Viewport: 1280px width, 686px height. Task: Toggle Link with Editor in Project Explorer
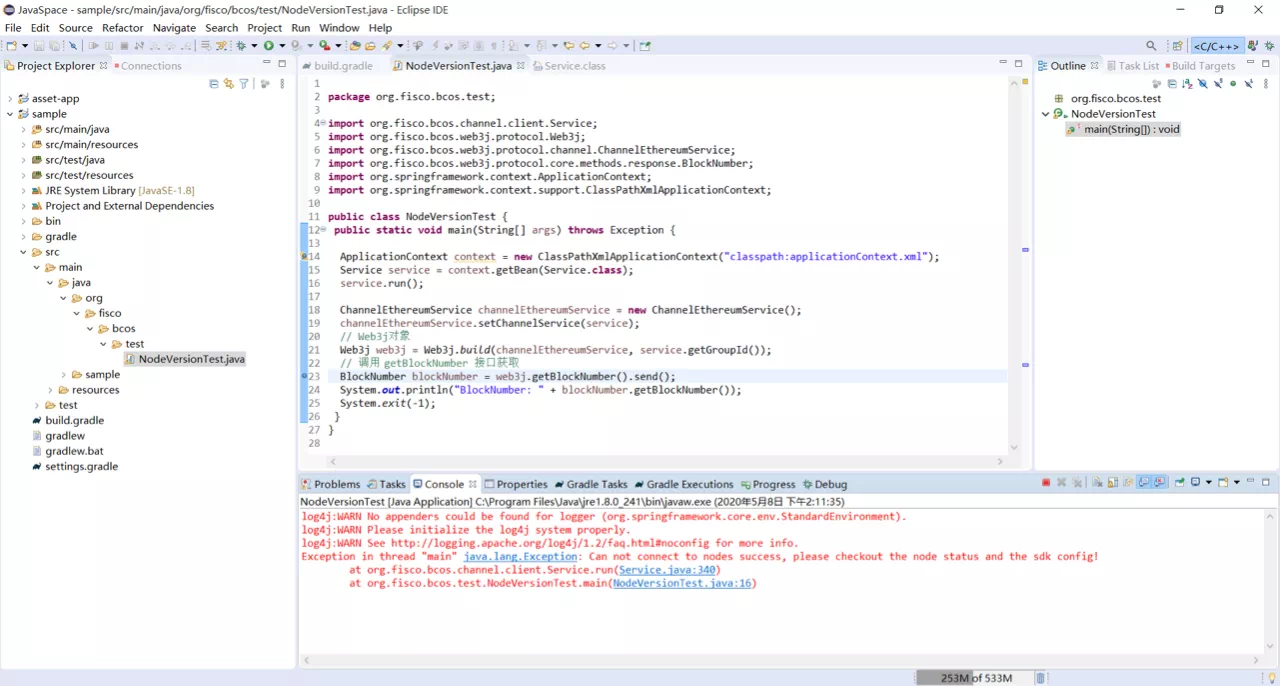(x=229, y=84)
